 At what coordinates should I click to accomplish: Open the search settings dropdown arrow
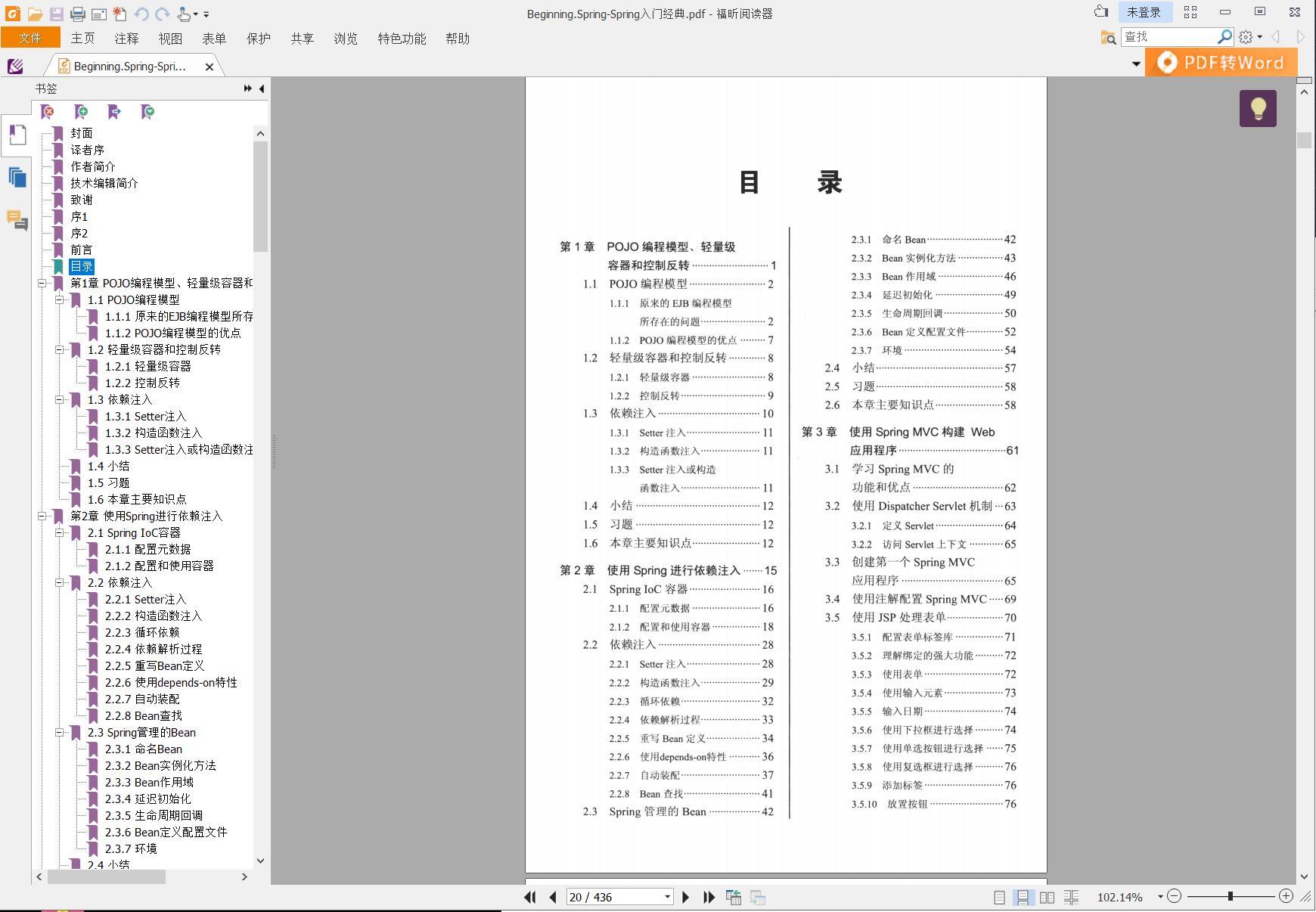(x=1259, y=37)
